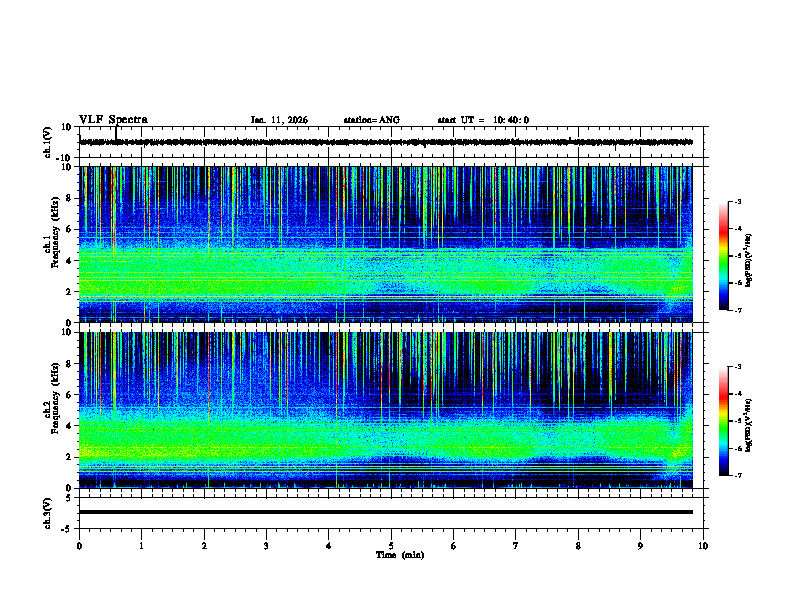Screen dimensions: 792x612
Task: Select the date text "Jan. 11, 2026"
Action: (x=279, y=120)
